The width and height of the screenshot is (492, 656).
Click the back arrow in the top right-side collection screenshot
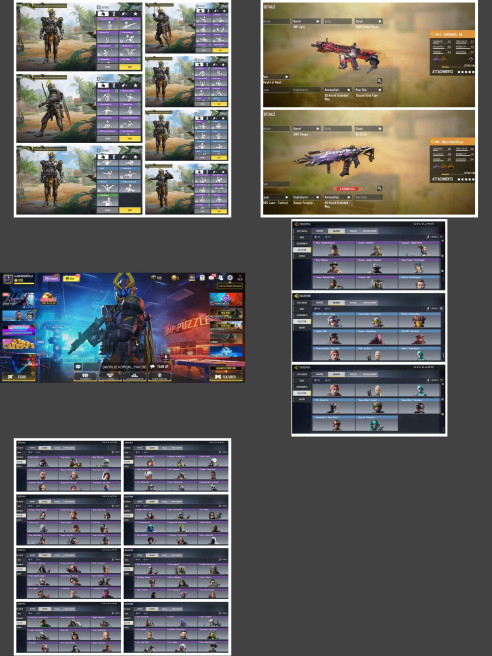[296, 224]
